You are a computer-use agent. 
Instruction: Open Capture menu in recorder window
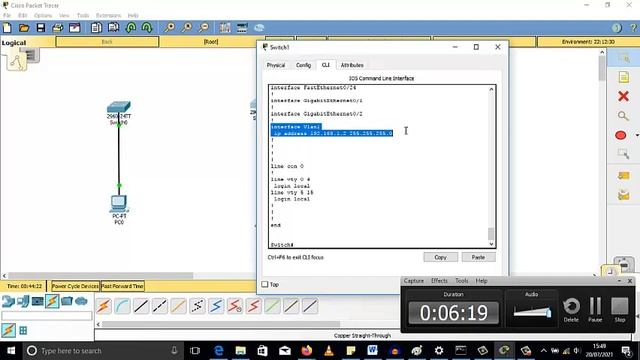click(x=413, y=281)
